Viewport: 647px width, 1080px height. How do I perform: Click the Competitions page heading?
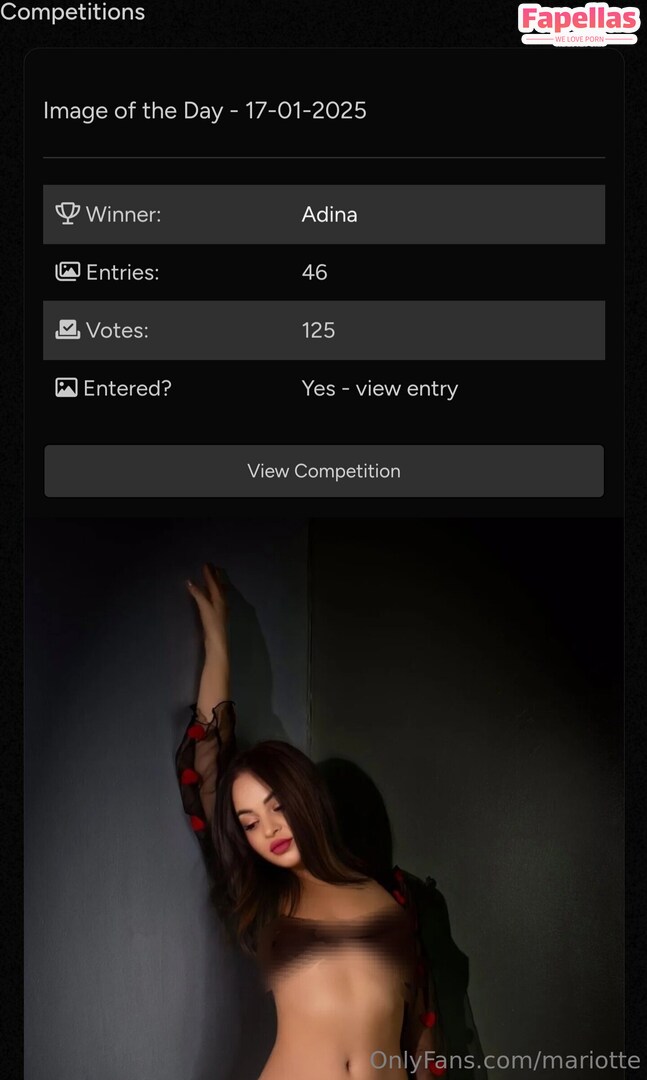tap(72, 11)
